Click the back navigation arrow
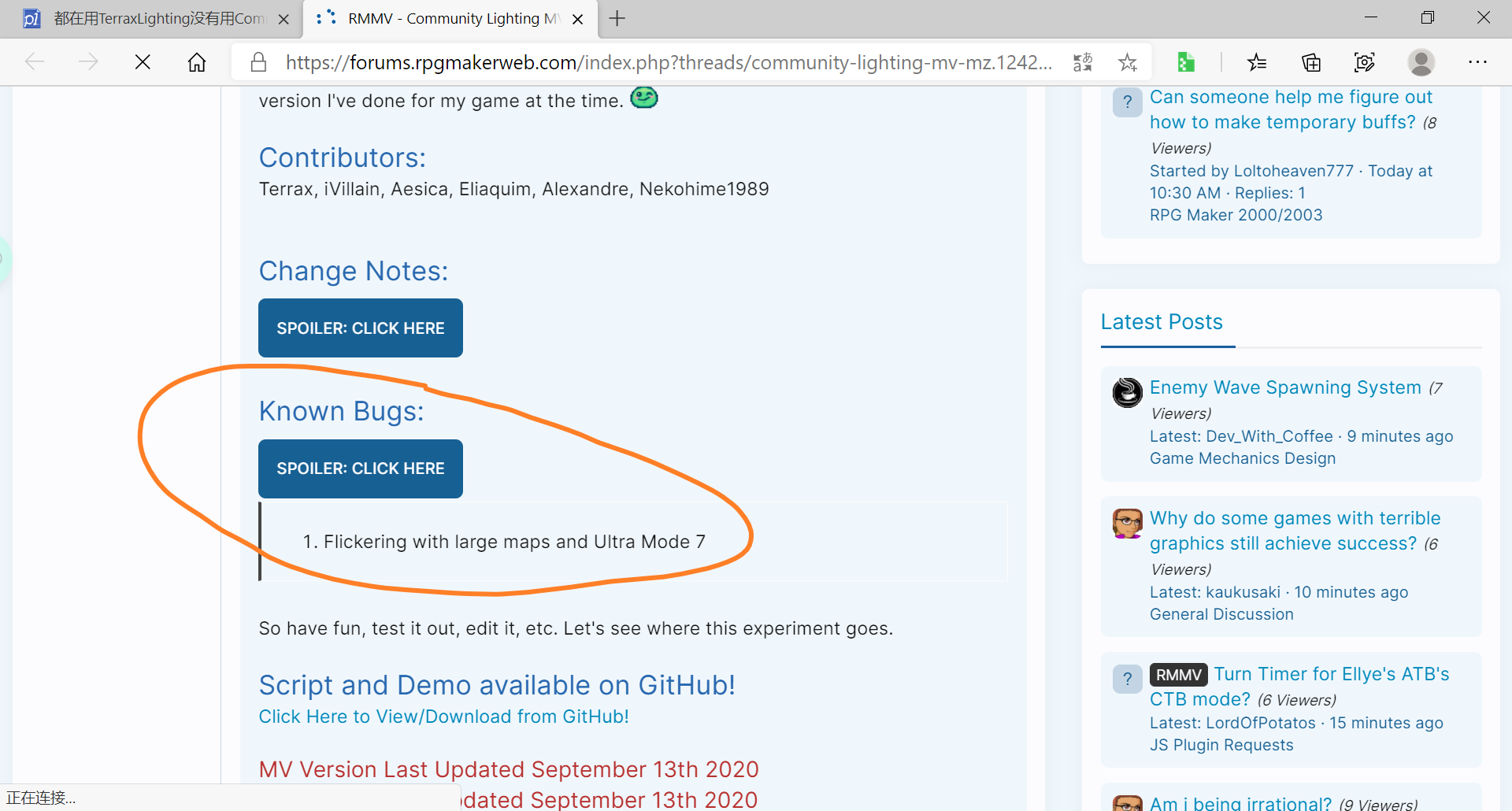Viewport: 1512px width, 811px height. point(35,62)
